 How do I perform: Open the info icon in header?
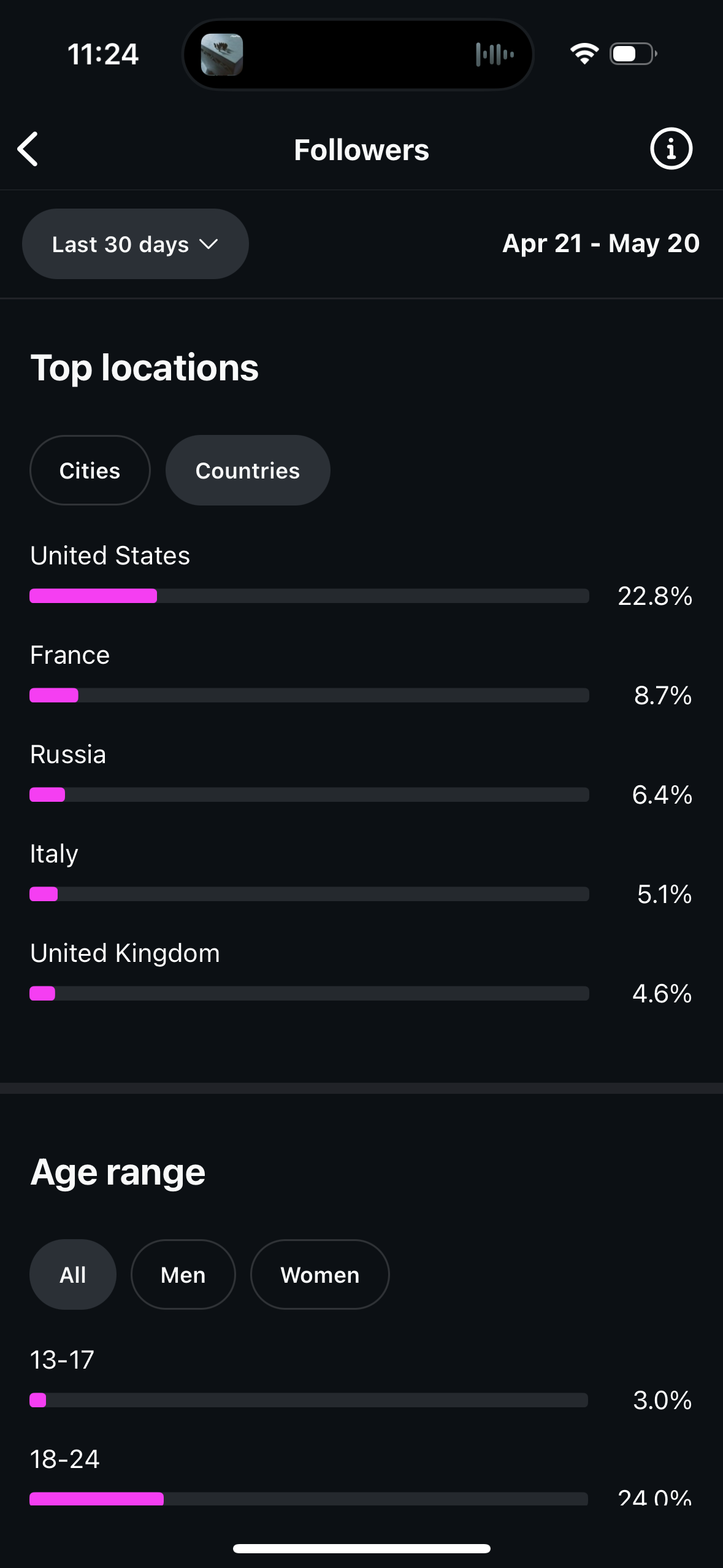pyautogui.click(x=671, y=148)
